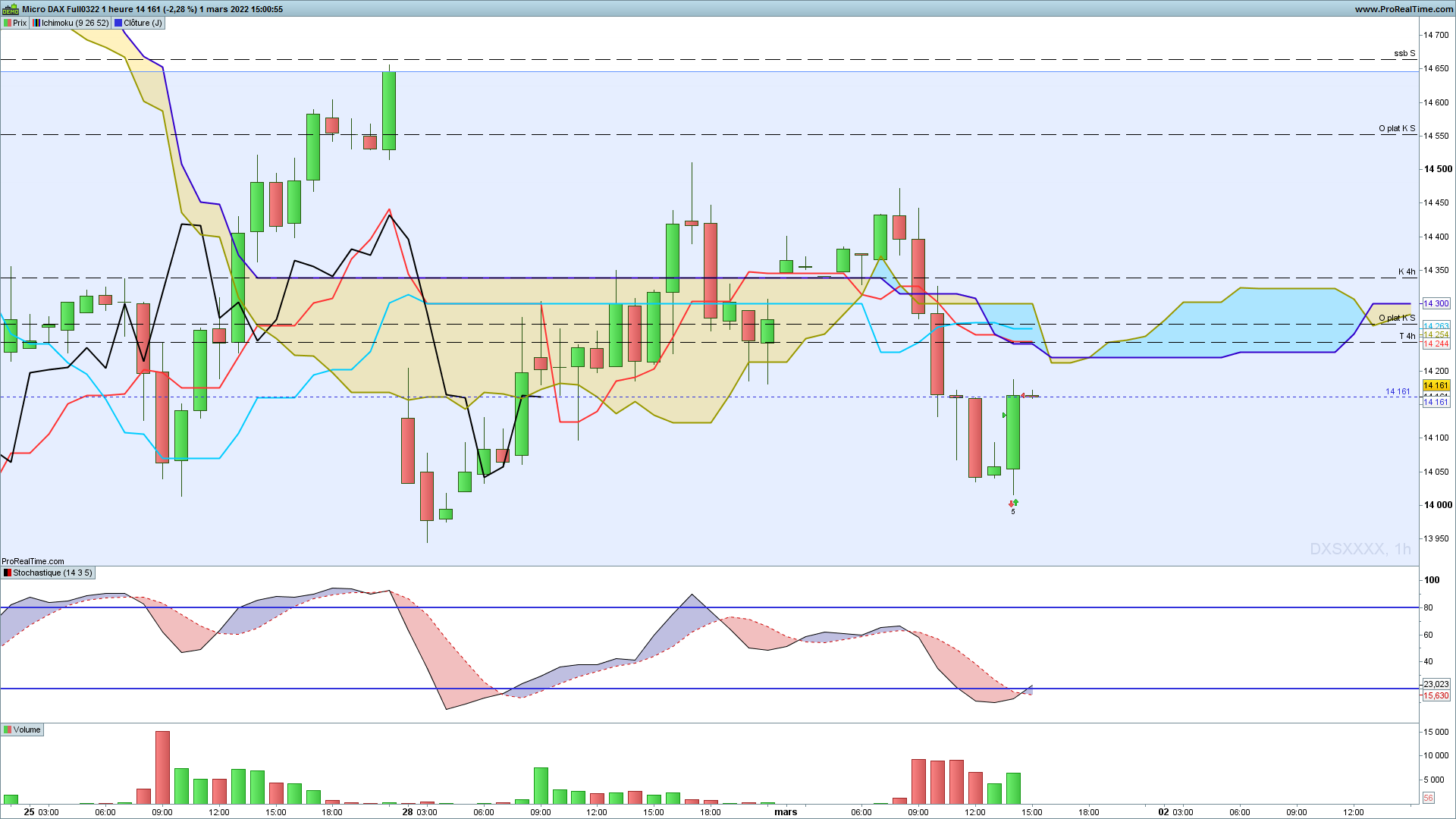This screenshot has height=819, width=1456.
Task: Open the Volume indicator label
Action: click(x=23, y=730)
